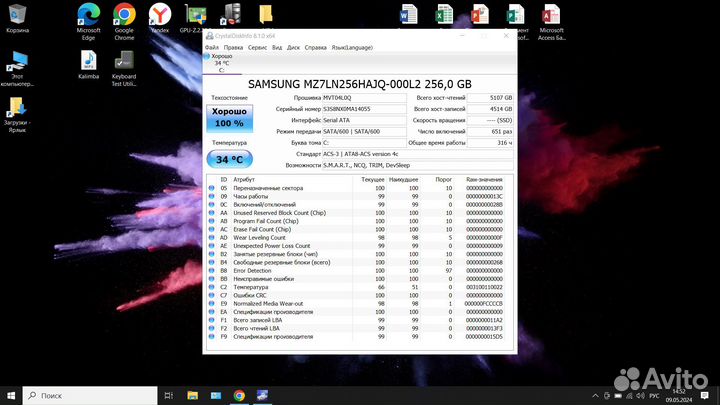Open Chrome from the taskbar
720x405 pixels.
(239, 395)
